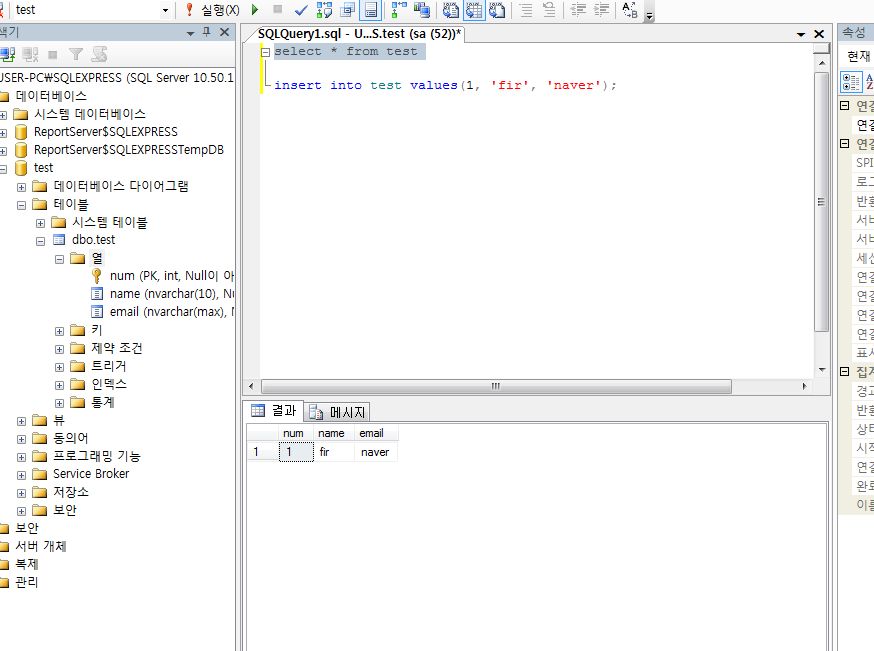The image size is (874, 651).
Task: Click Object Explorer disconnect icon
Action: (x=31, y=55)
